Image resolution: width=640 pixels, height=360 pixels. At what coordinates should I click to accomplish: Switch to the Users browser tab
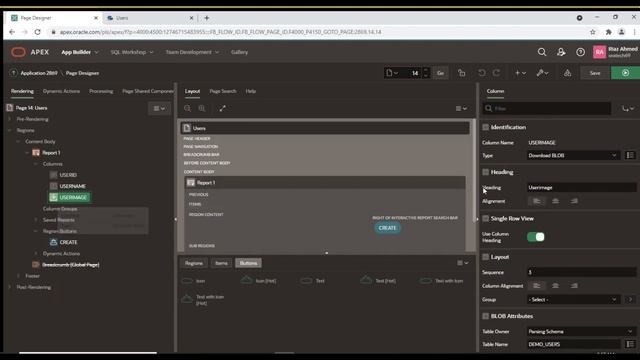pos(149,18)
